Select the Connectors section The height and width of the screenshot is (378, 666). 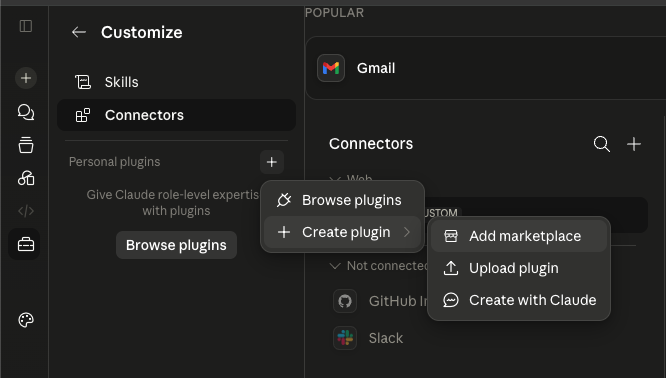[x=176, y=115]
